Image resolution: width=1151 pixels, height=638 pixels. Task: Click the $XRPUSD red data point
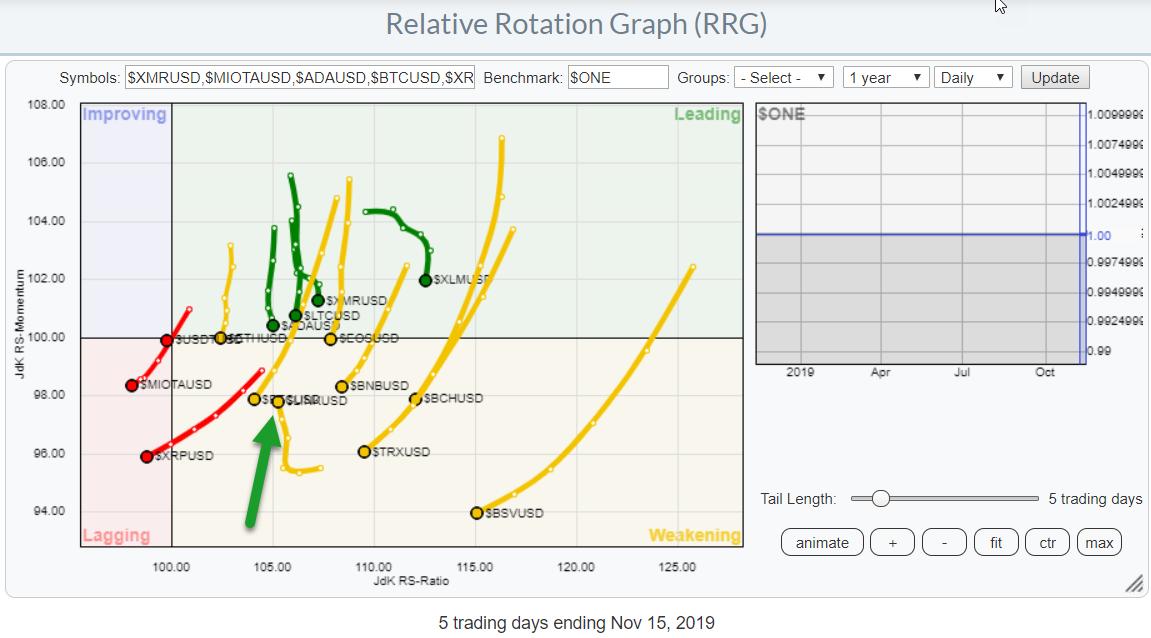(x=147, y=456)
